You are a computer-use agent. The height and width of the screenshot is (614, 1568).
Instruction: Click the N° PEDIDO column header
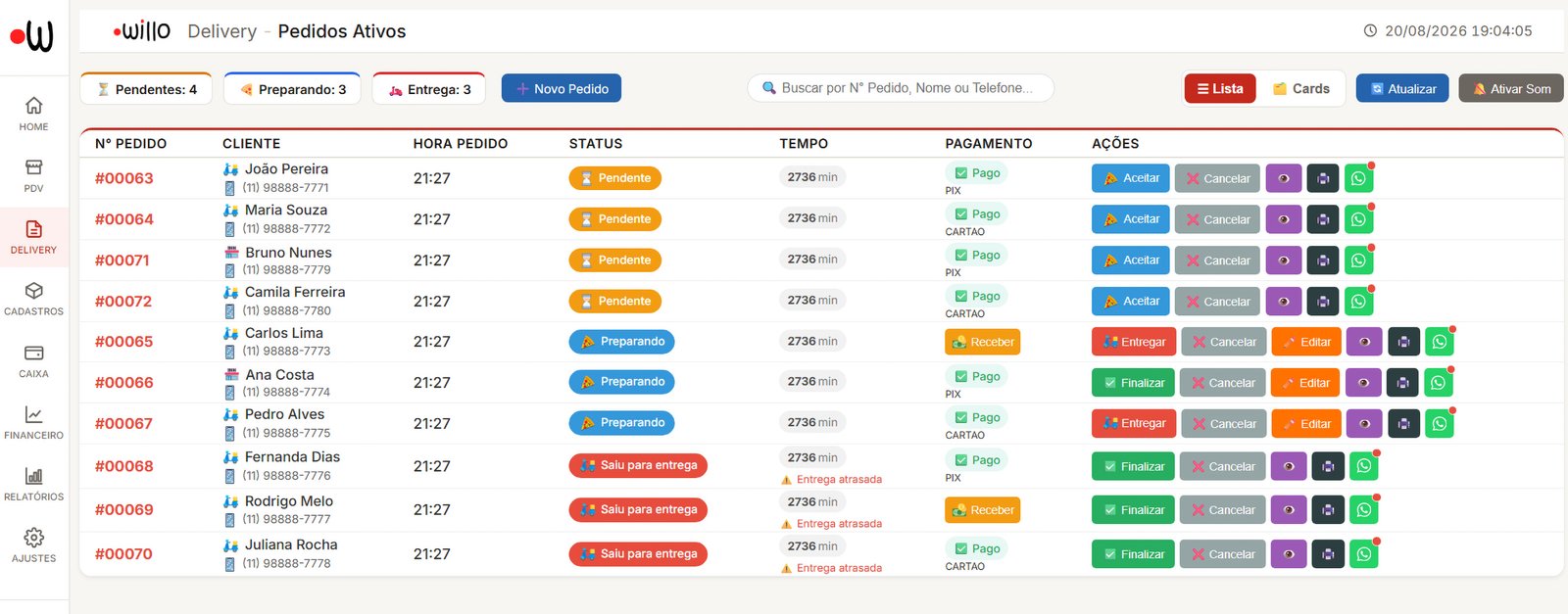(x=130, y=144)
